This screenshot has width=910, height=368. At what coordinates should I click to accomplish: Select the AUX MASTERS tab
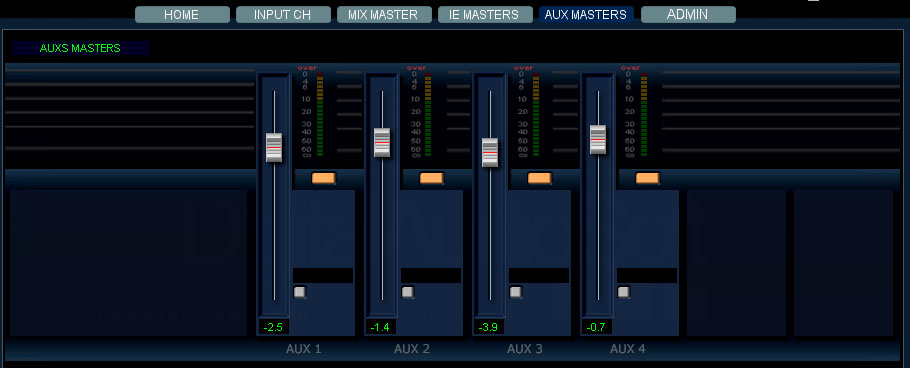[x=586, y=15]
